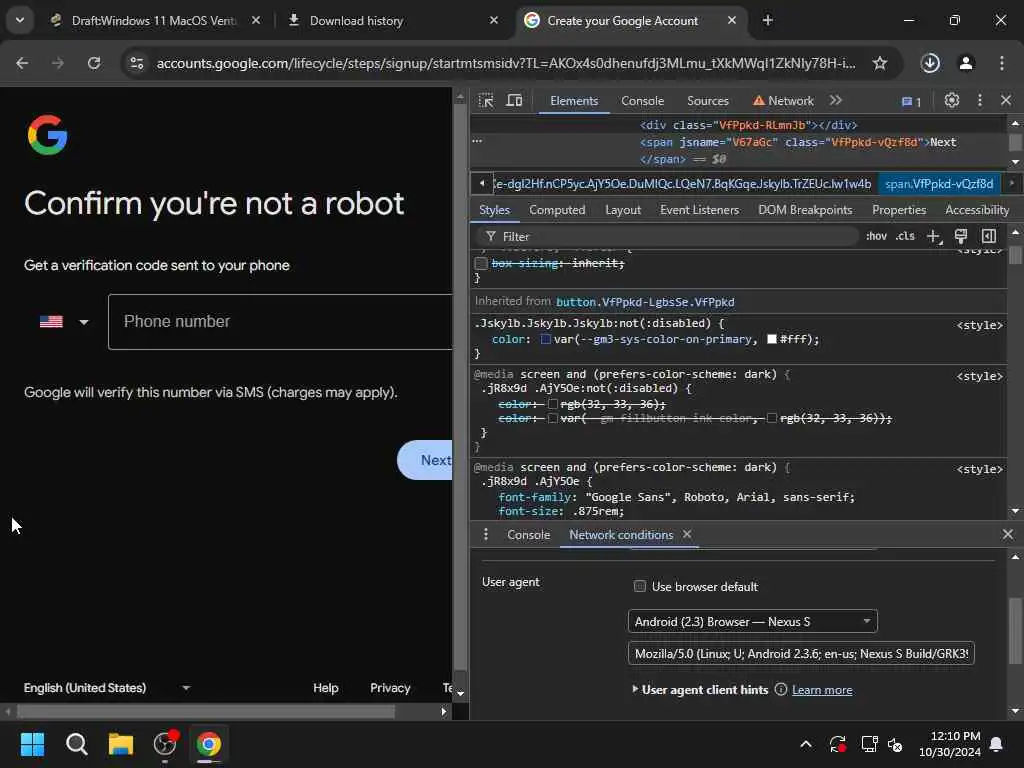Open the Event Listeners tab
1024x768 pixels.
(x=699, y=210)
